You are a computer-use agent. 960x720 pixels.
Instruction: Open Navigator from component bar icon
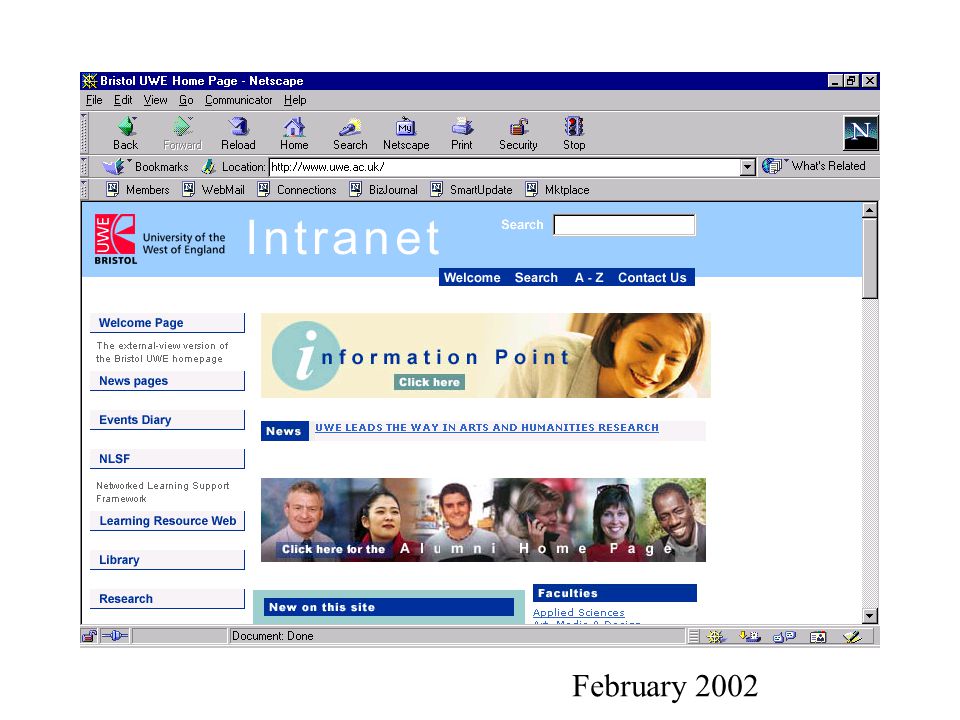[x=716, y=637]
